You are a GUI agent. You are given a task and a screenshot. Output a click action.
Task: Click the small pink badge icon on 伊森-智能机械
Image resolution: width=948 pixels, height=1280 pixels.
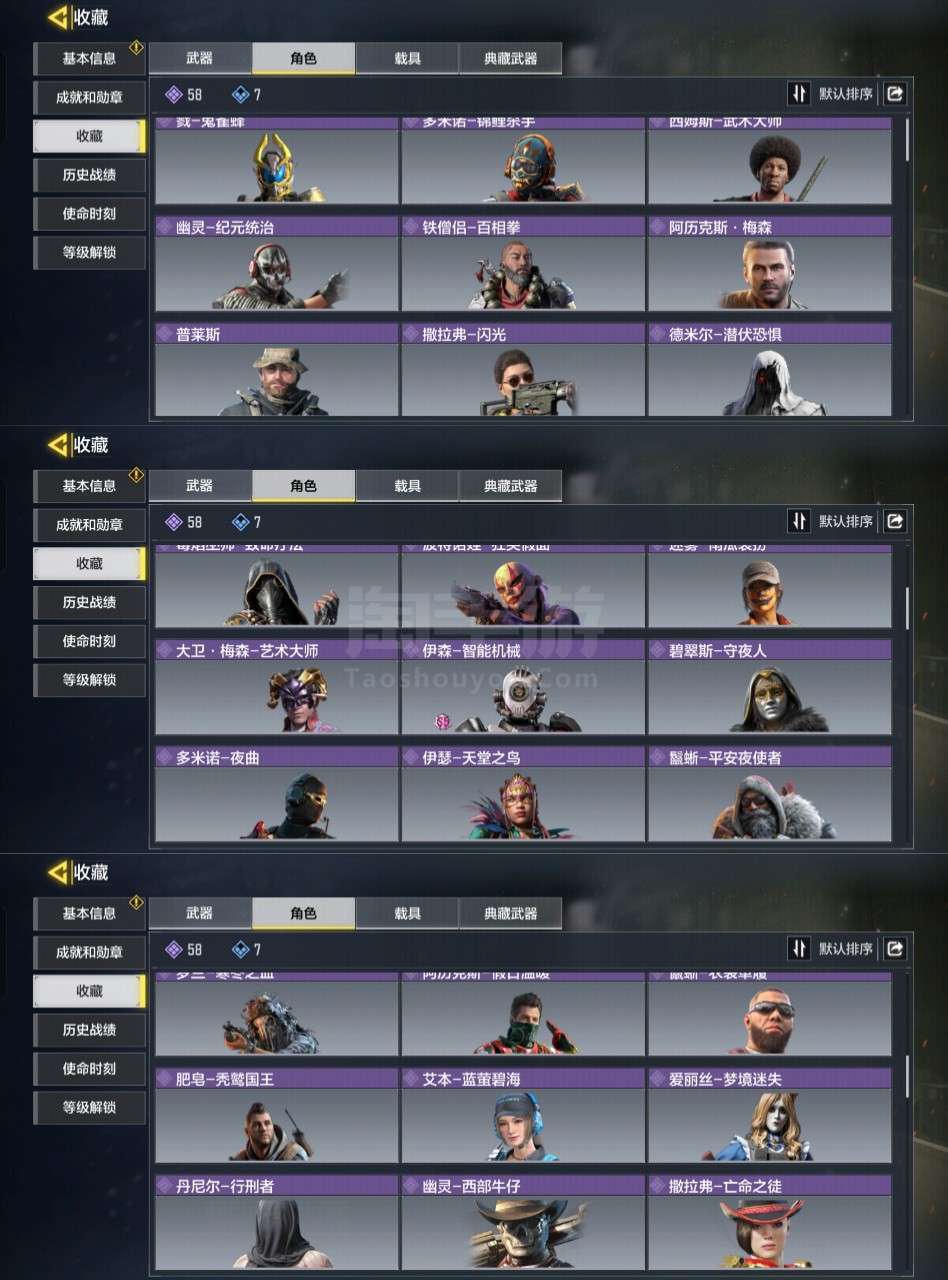click(x=442, y=720)
